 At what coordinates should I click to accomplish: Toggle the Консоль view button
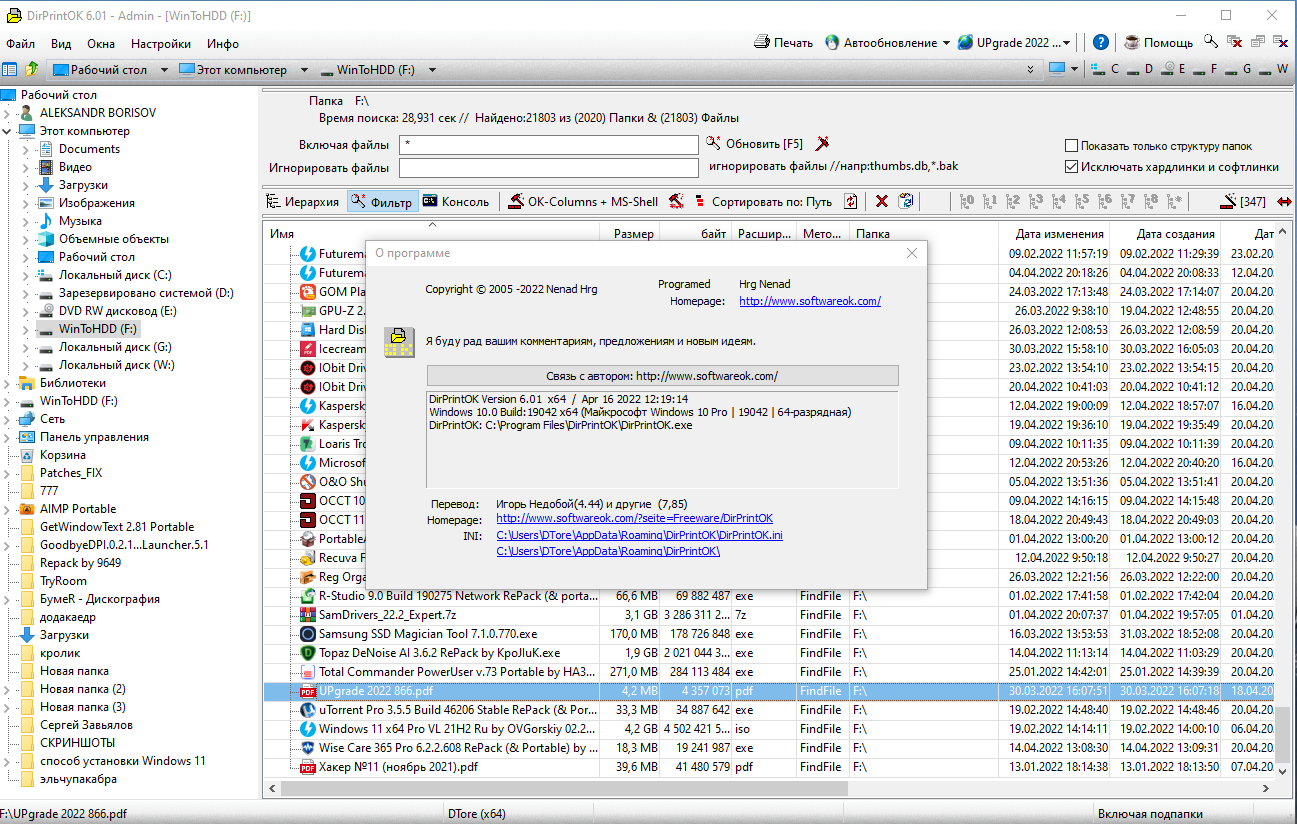pos(455,201)
